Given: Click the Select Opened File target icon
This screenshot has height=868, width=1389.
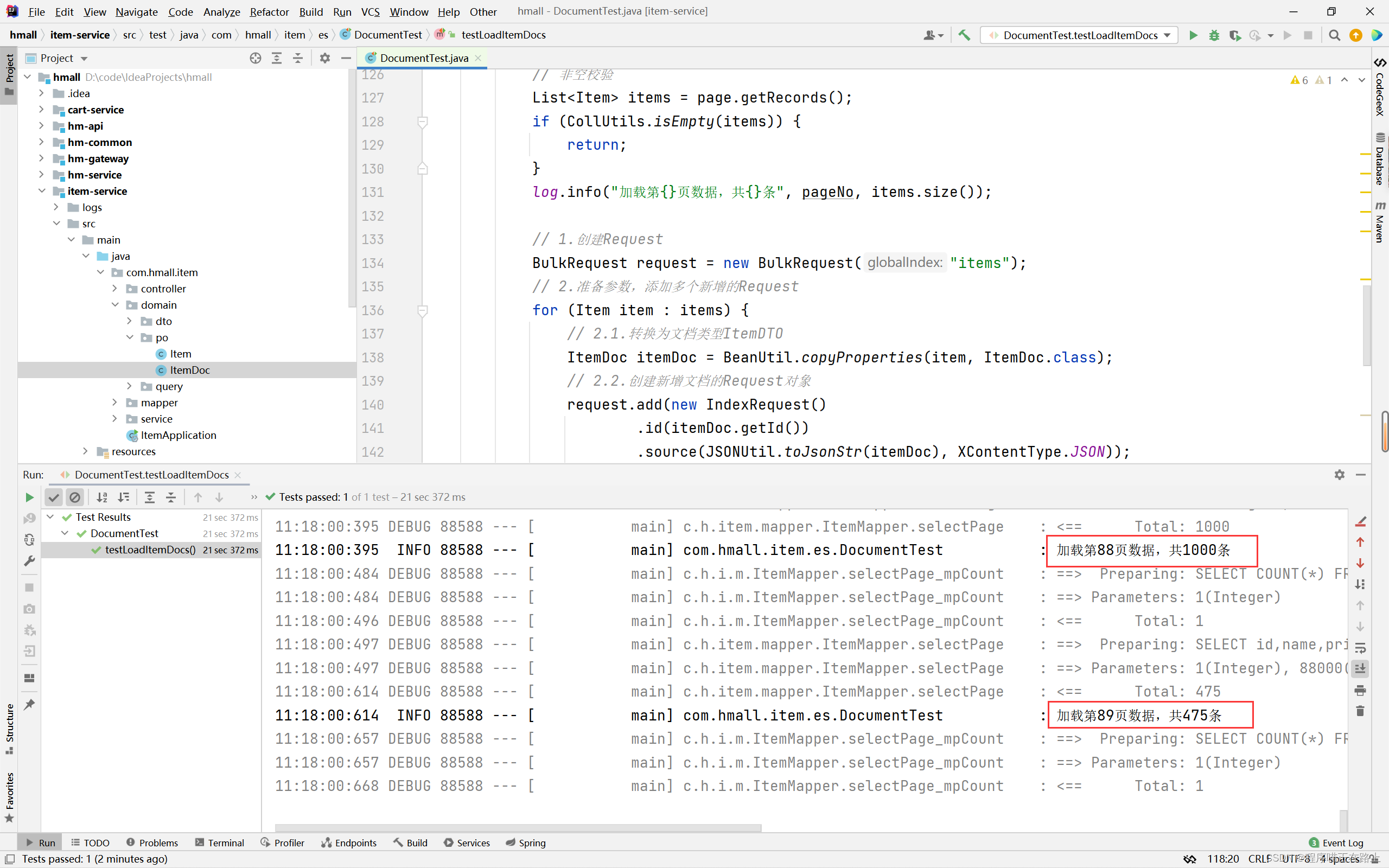Looking at the screenshot, I should [256, 58].
